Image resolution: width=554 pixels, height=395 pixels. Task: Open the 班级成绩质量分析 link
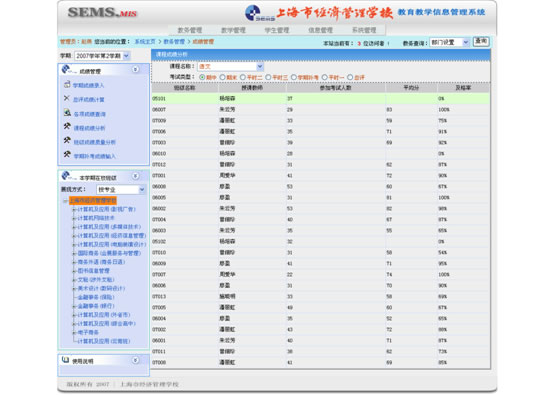(94, 142)
